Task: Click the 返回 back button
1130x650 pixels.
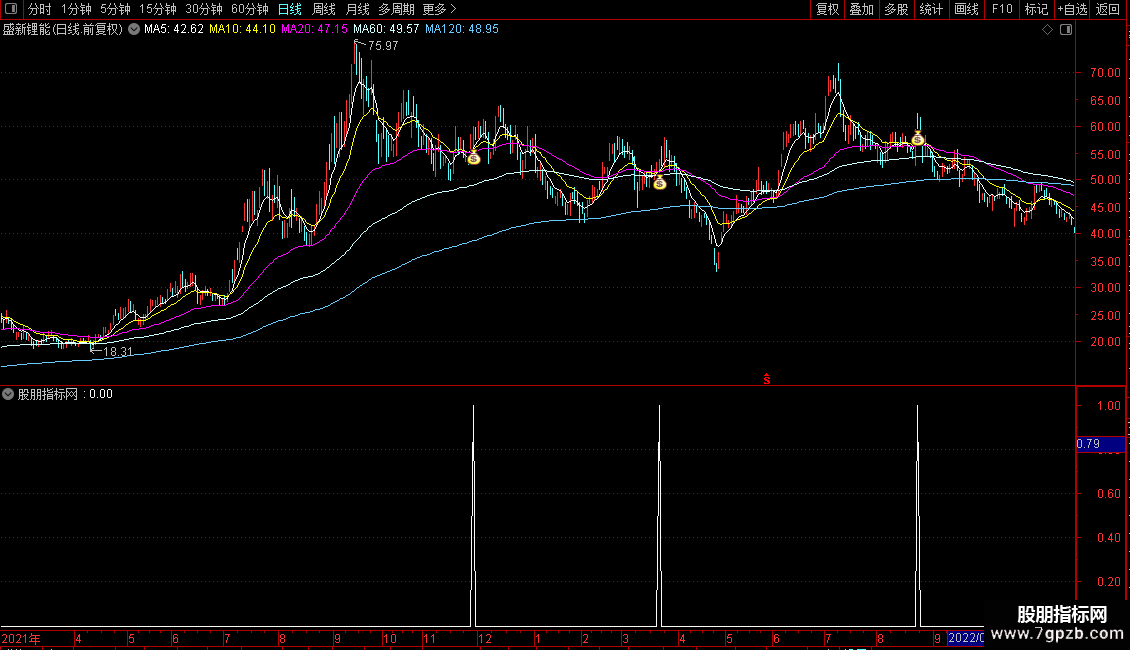Action: pos(1108,9)
